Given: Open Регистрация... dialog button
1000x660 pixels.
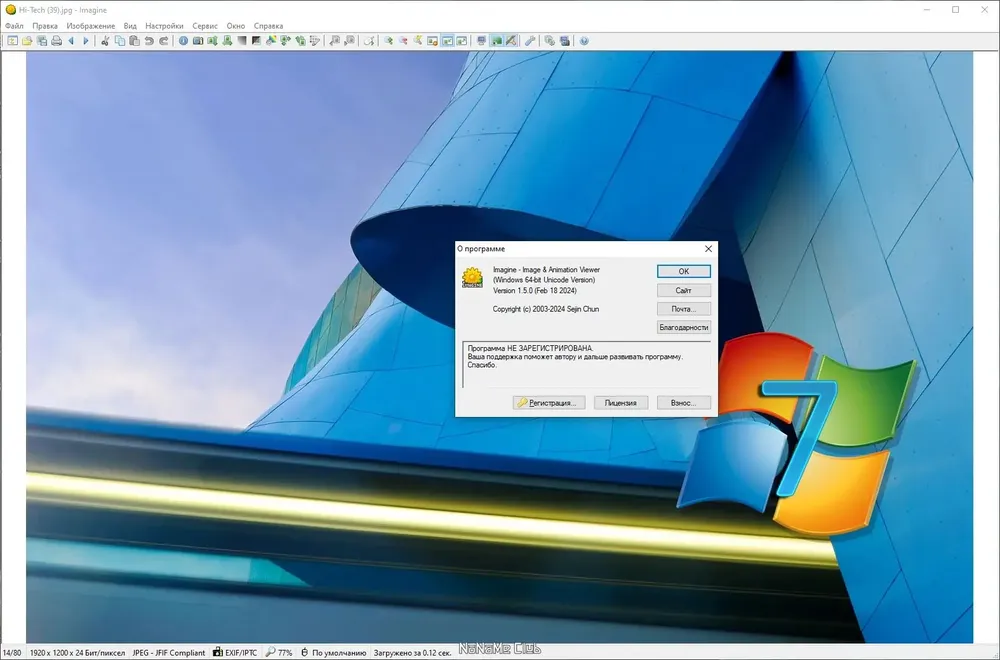Looking at the screenshot, I should pos(549,403).
